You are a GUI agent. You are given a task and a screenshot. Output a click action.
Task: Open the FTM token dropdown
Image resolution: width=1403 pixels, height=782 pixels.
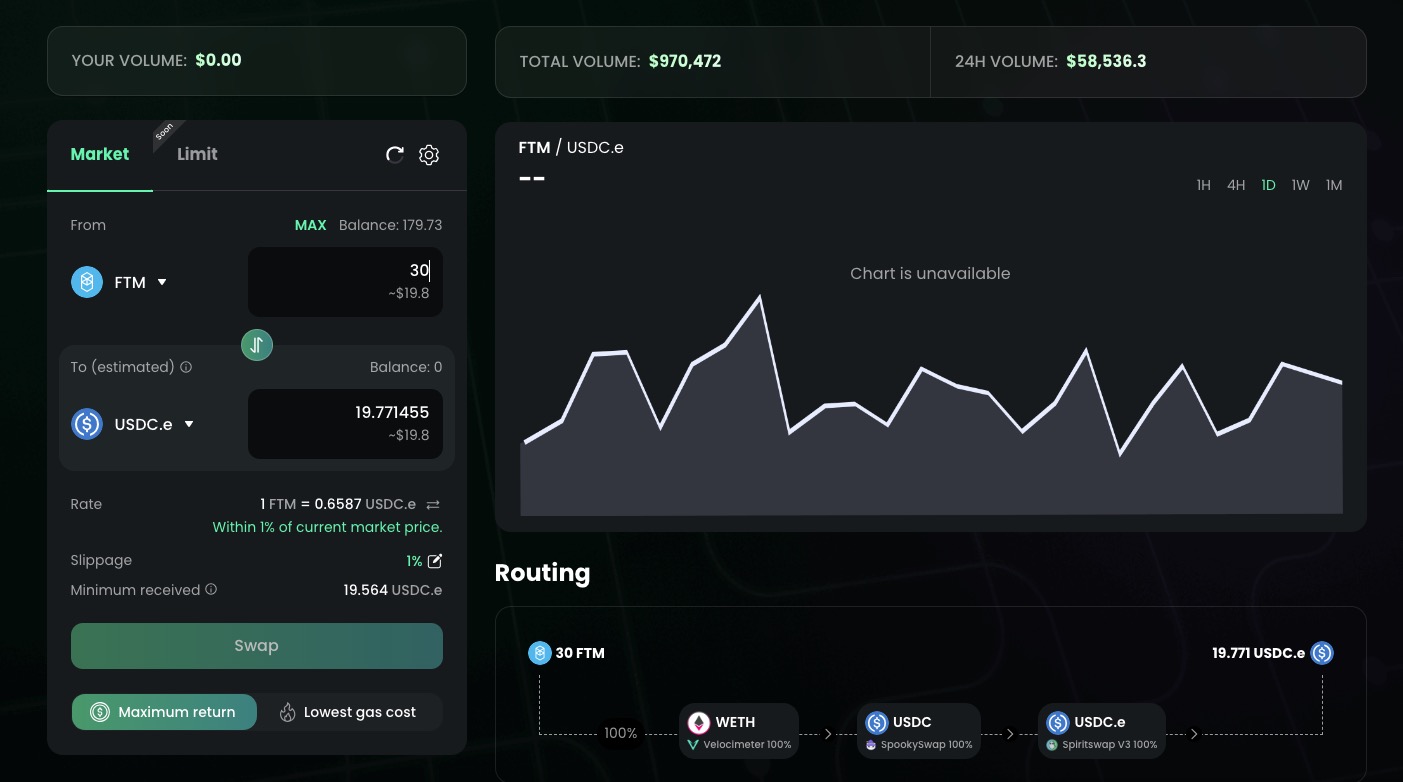[x=120, y=282]
